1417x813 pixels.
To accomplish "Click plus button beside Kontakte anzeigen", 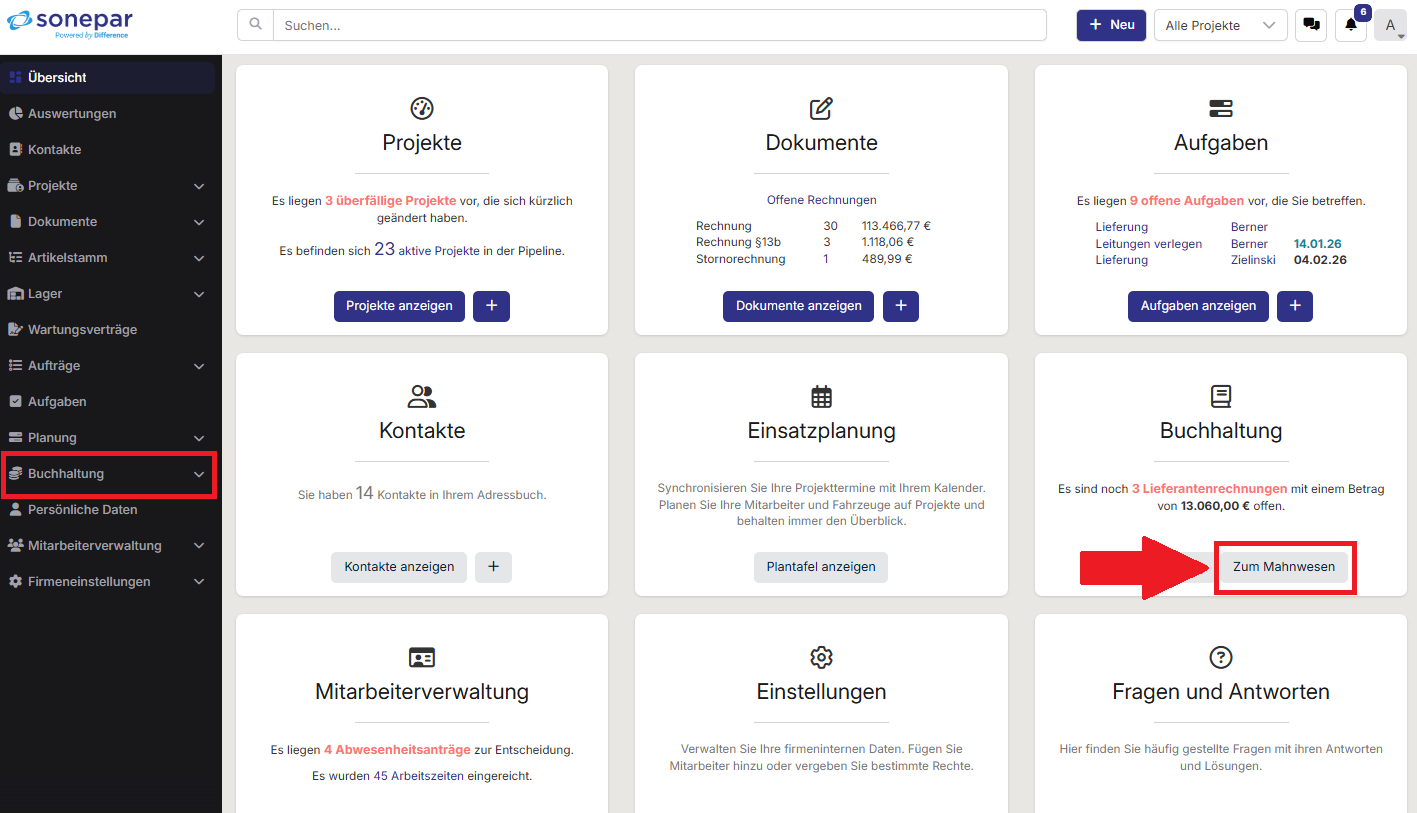I will (493, 567).
